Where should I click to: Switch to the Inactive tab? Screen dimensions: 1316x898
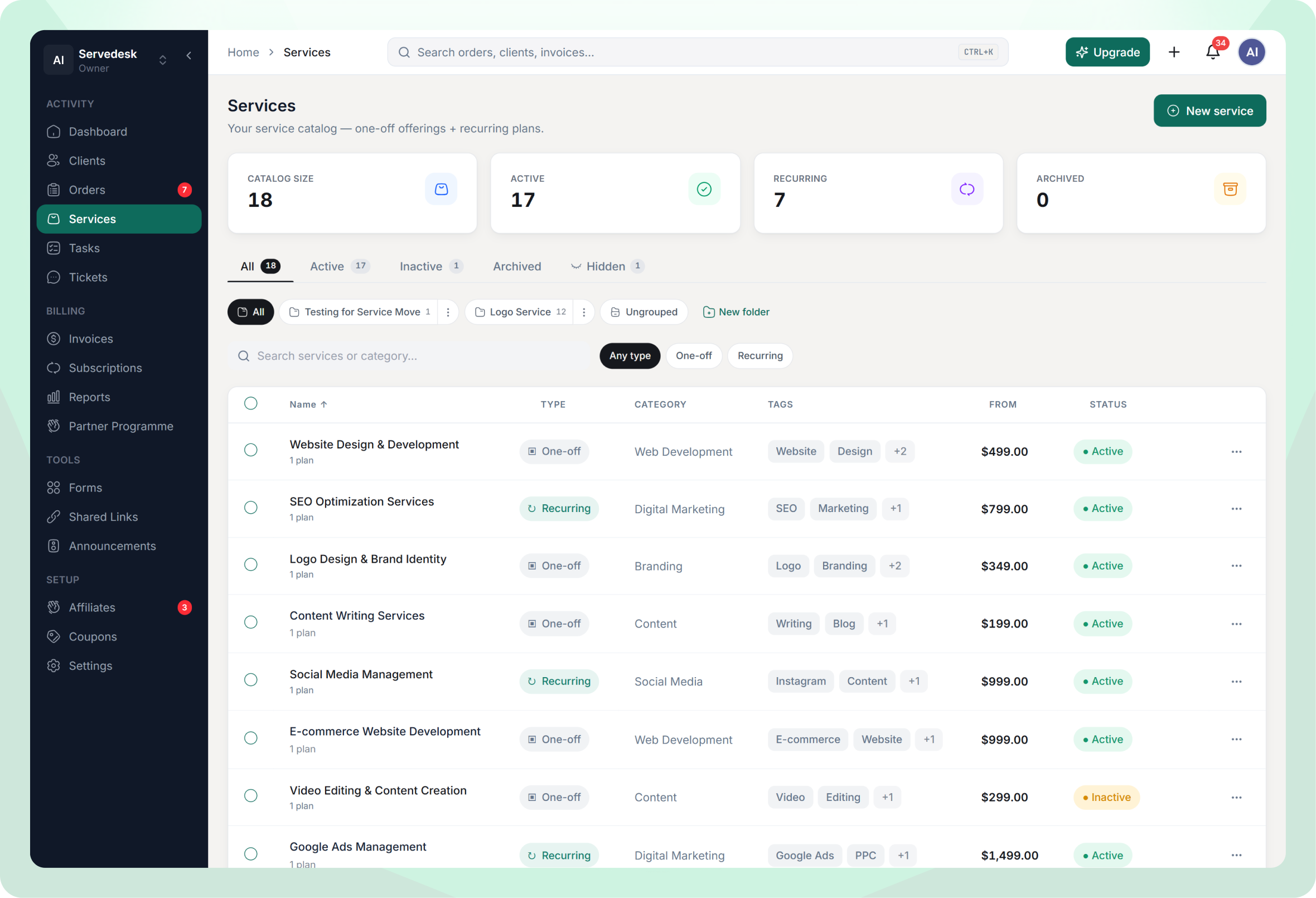click(431, 266)
